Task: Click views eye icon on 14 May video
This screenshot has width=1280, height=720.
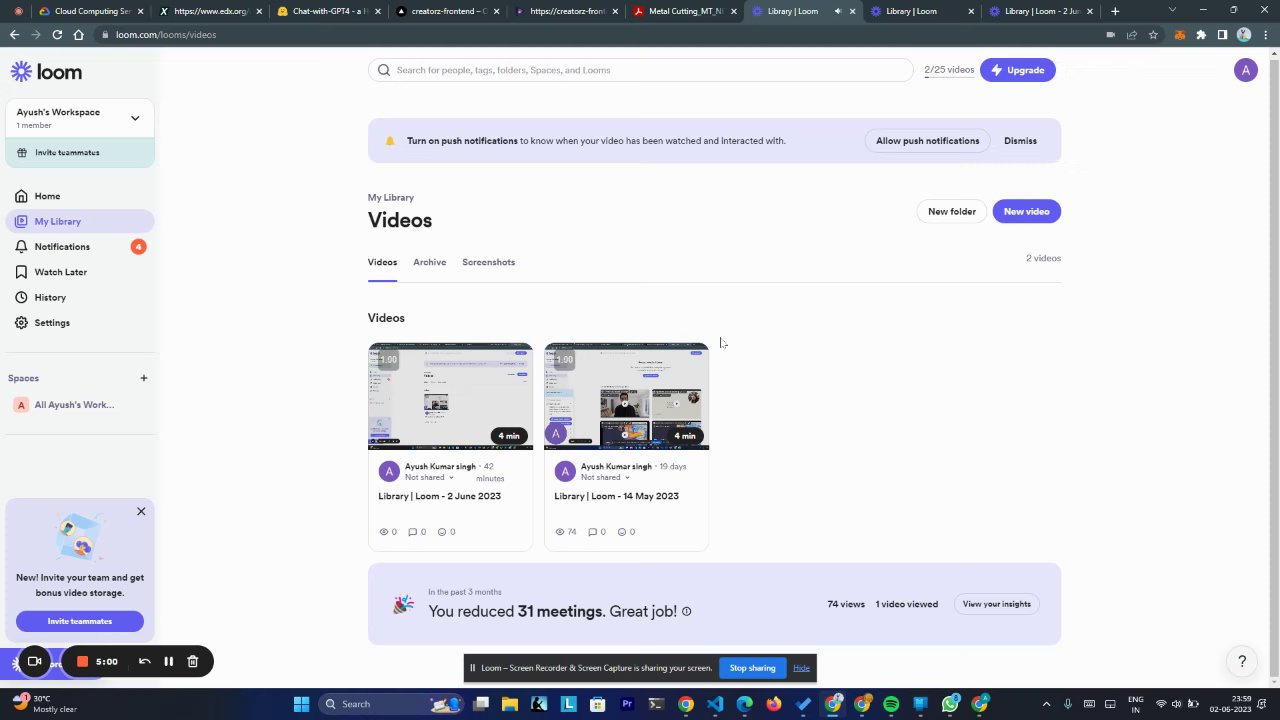Action: click(560, 532)
